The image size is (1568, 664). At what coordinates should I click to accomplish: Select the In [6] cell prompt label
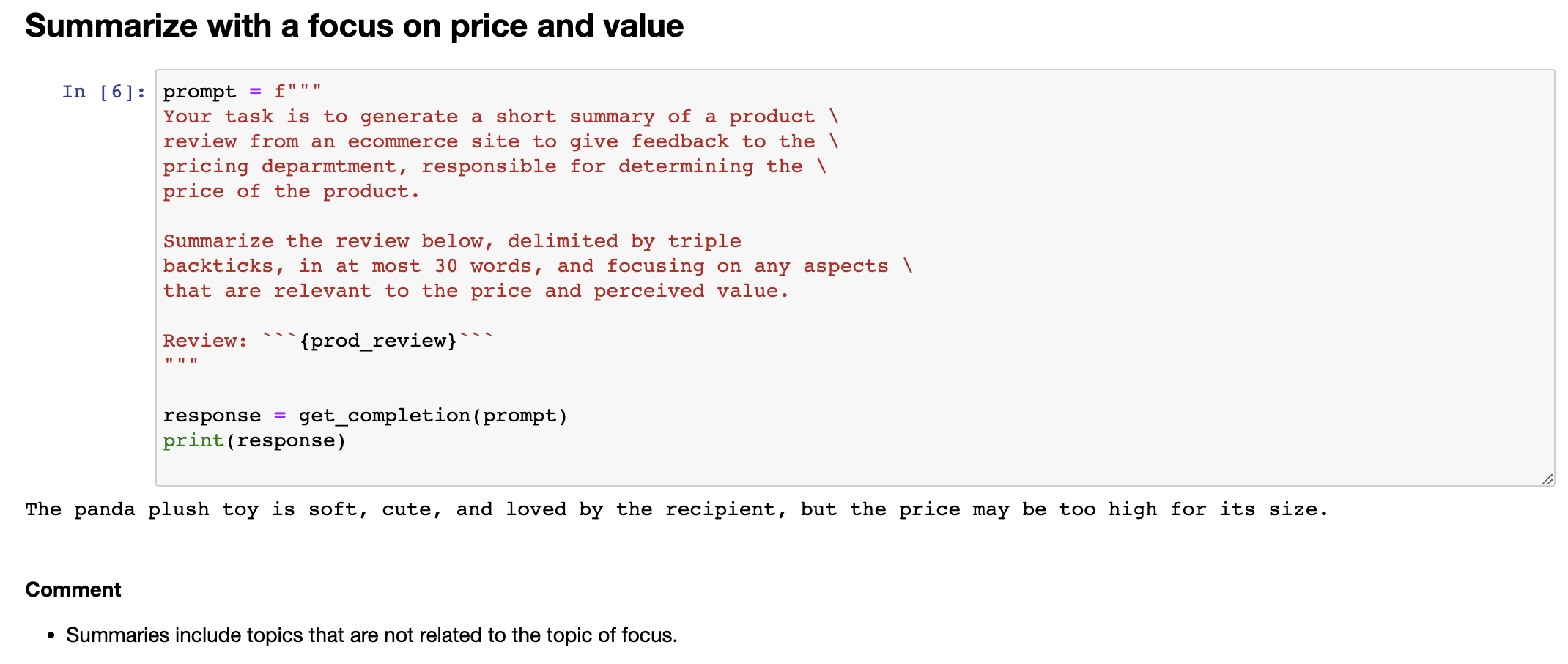(x=103, y=92)
